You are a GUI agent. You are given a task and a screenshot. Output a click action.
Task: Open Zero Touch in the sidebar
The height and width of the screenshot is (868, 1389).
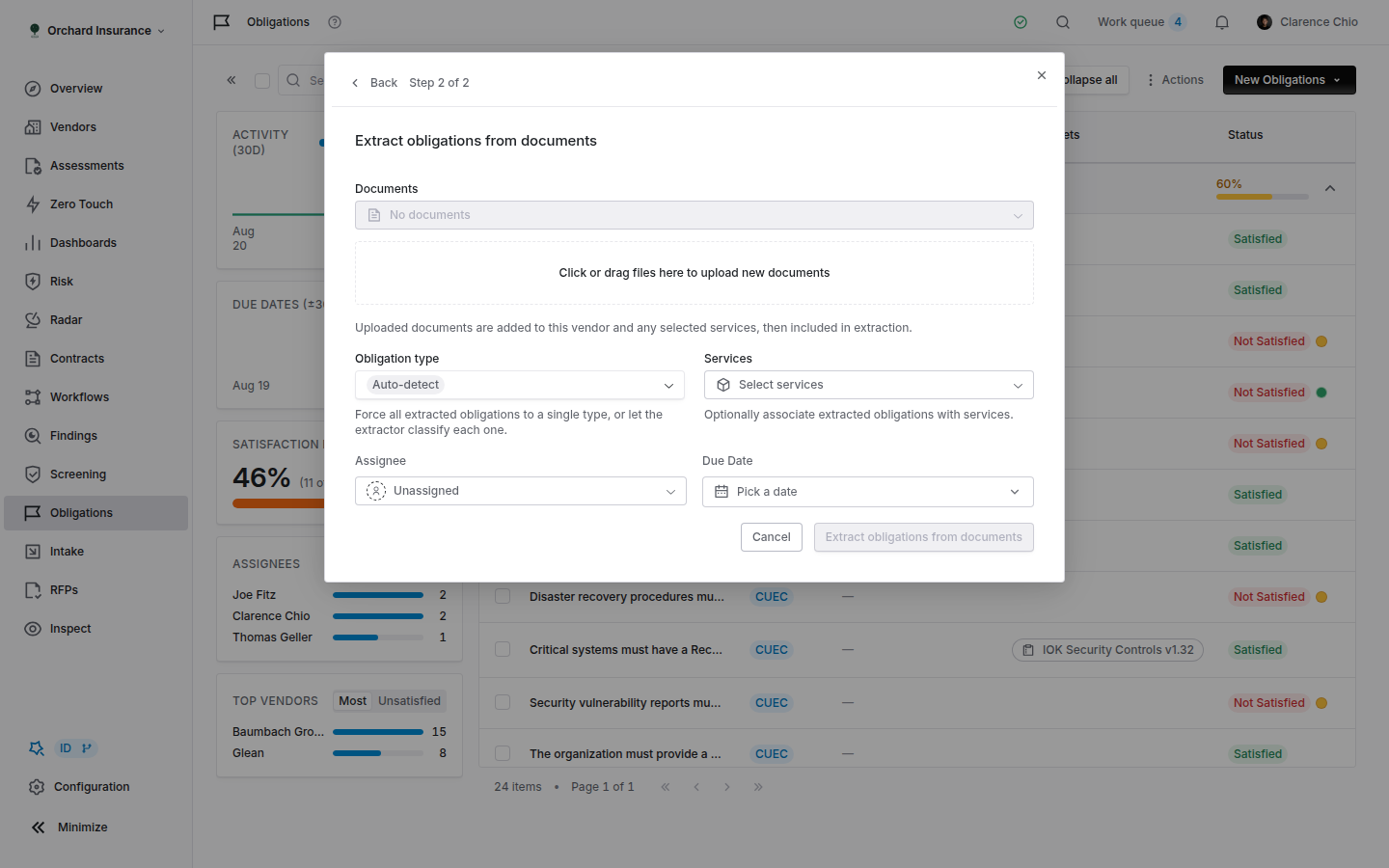point(95,204)
